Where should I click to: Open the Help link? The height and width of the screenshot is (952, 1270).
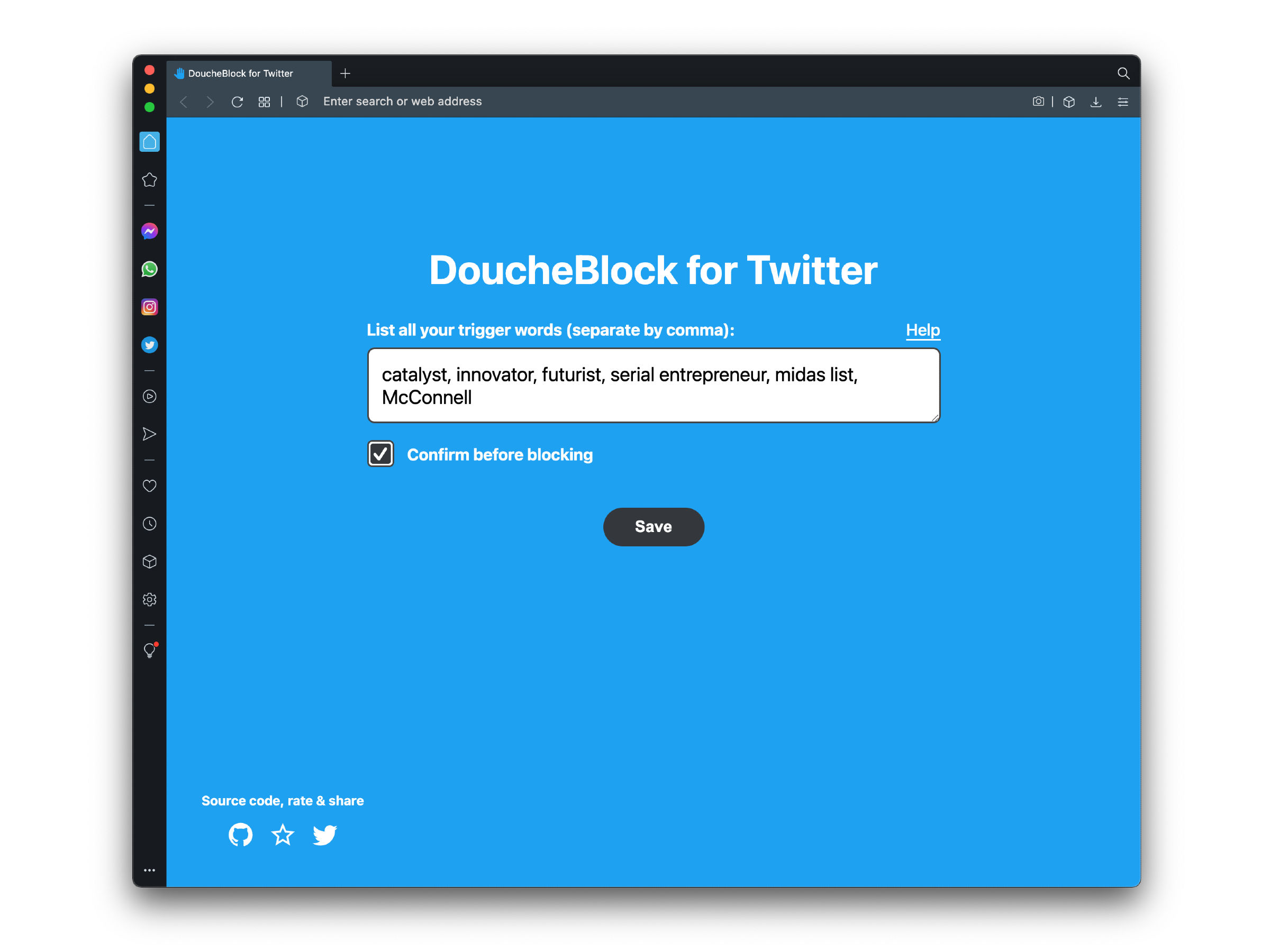coord(923,330)
